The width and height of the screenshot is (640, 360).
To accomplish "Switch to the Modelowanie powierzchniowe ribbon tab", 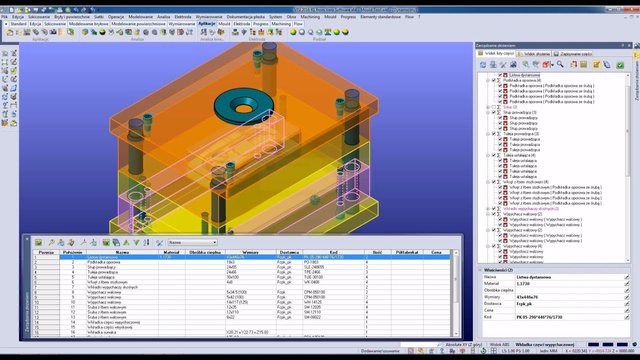I will pos(138,24).
